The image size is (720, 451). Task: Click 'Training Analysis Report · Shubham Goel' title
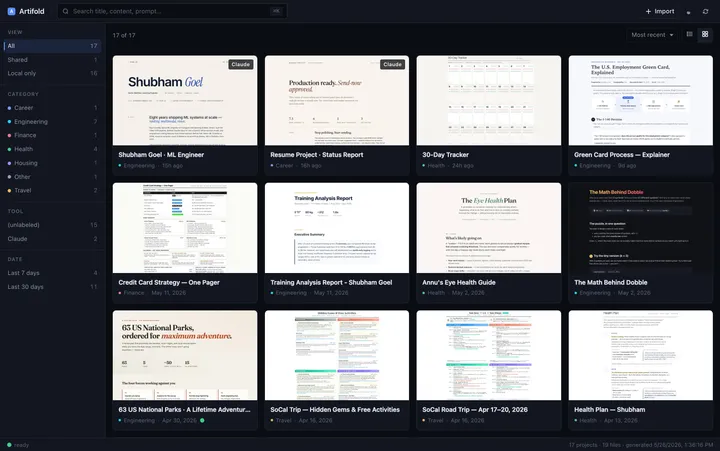point(331,282)
